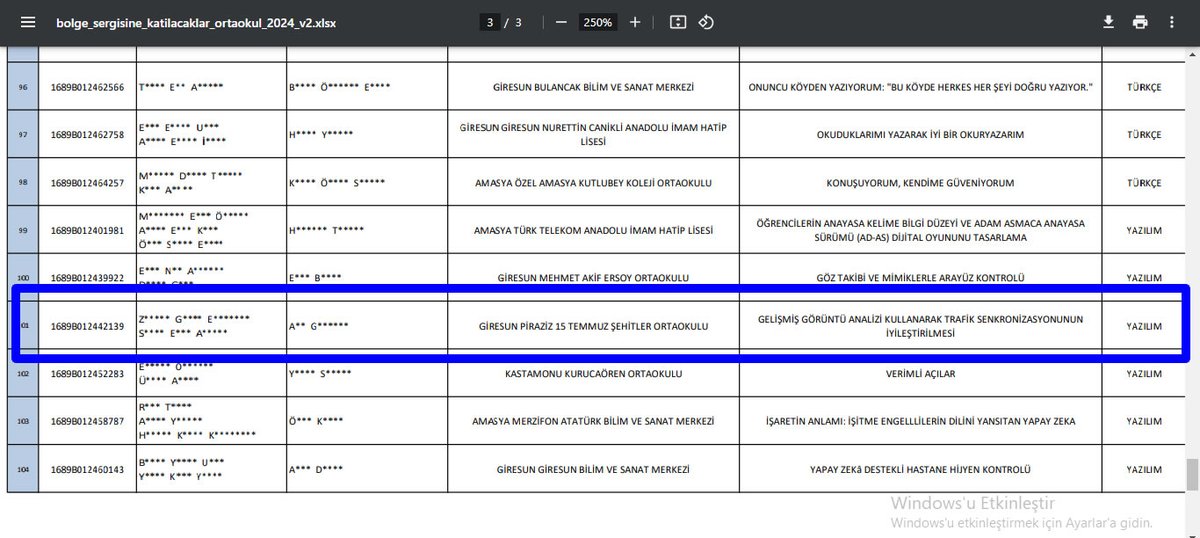Click AMASYA ÖZEL AMASYA KUTLUBEY KOLEJİ ORTAOKULU

(593, 183)
